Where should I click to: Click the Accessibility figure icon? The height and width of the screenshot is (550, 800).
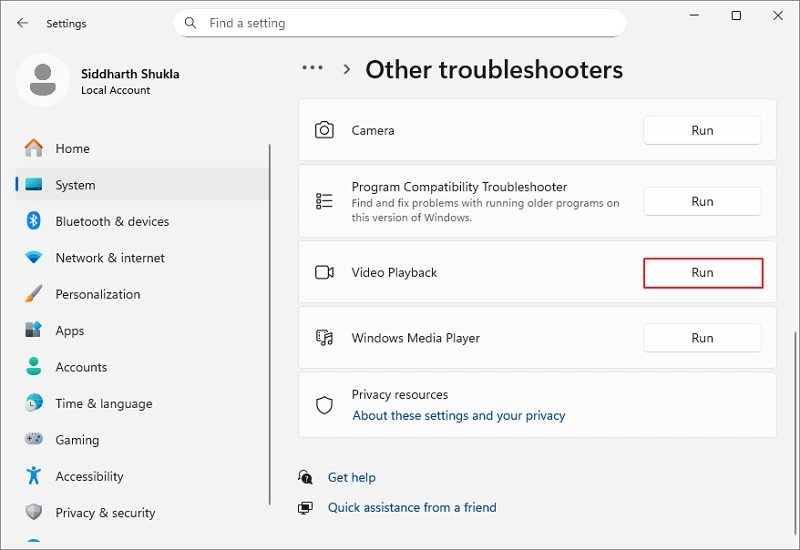tap(34, 476)
